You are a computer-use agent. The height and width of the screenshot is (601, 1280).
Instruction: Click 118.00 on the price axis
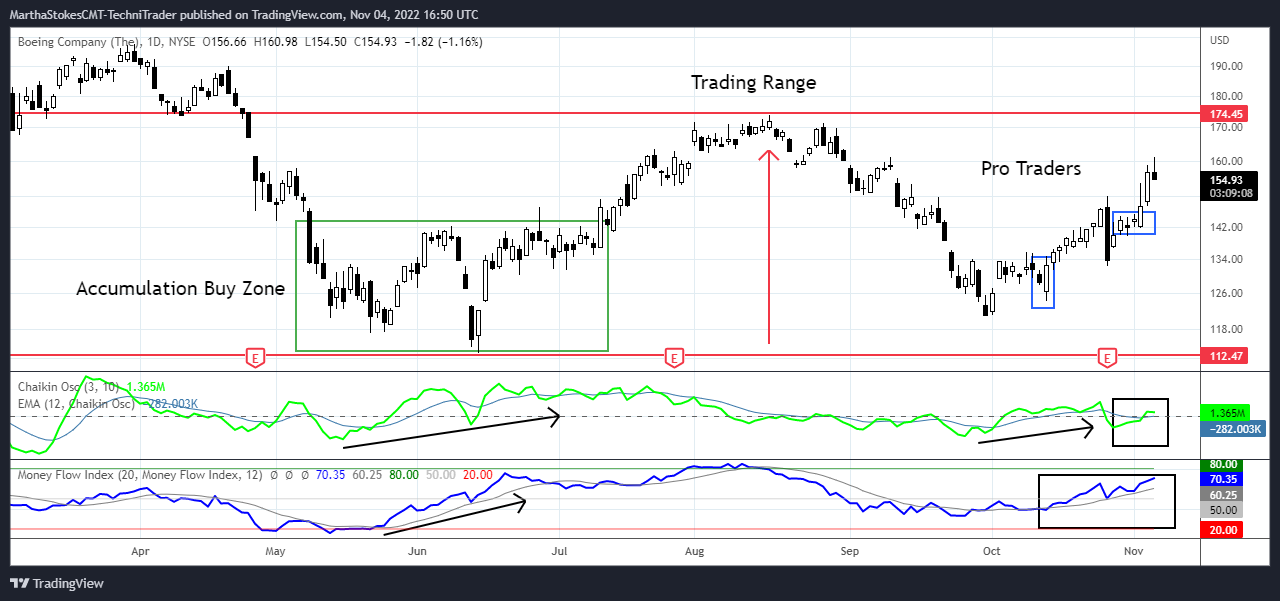1226,330
